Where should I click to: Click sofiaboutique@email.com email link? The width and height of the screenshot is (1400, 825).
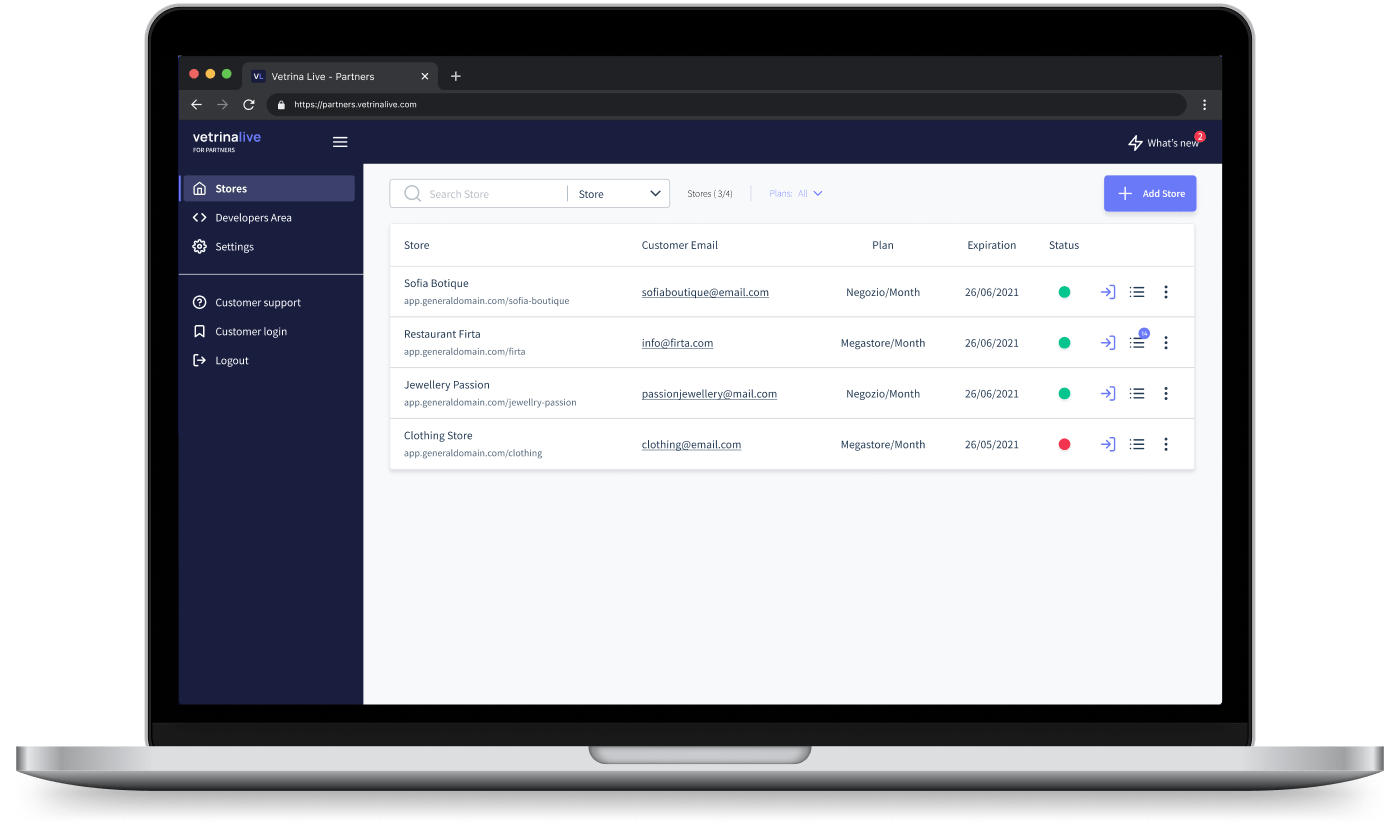(705, 292)
